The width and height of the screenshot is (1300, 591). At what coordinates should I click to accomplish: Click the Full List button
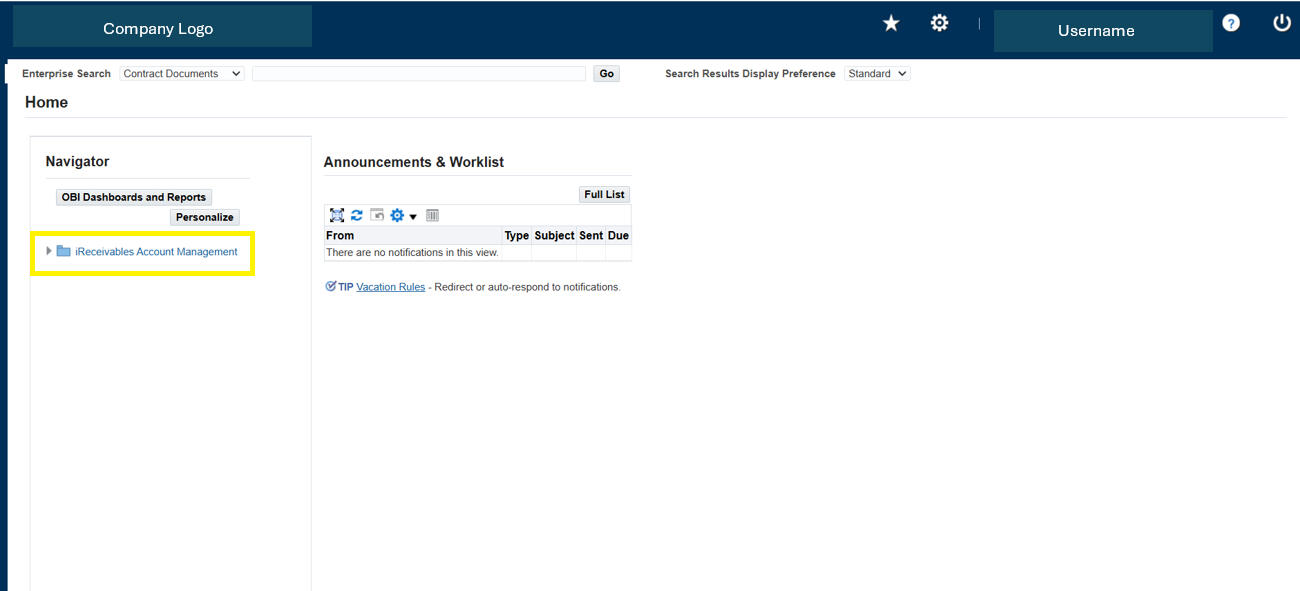[x=604, y=195]
